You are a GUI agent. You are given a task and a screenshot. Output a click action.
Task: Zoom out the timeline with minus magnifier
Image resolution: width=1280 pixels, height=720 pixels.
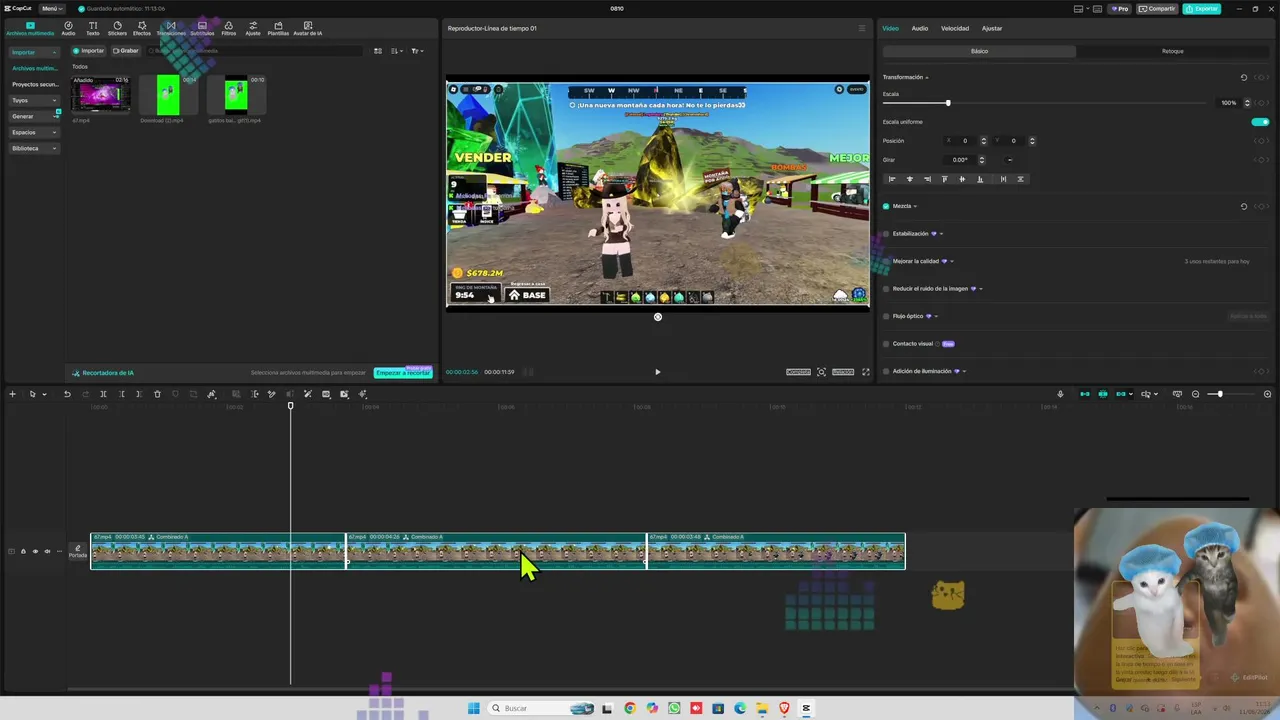1195,394
